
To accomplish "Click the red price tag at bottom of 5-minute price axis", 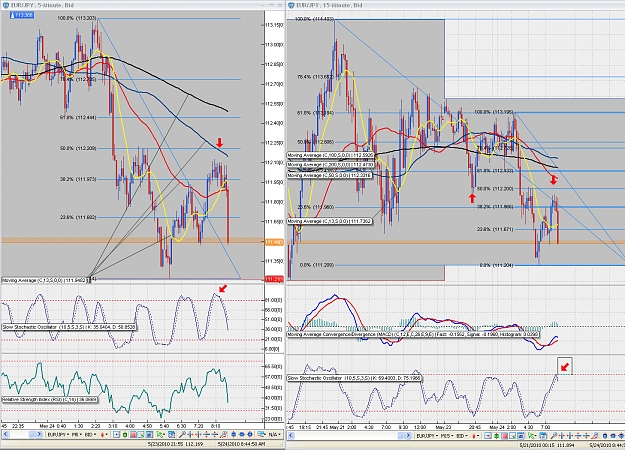I will coord(274,279).
